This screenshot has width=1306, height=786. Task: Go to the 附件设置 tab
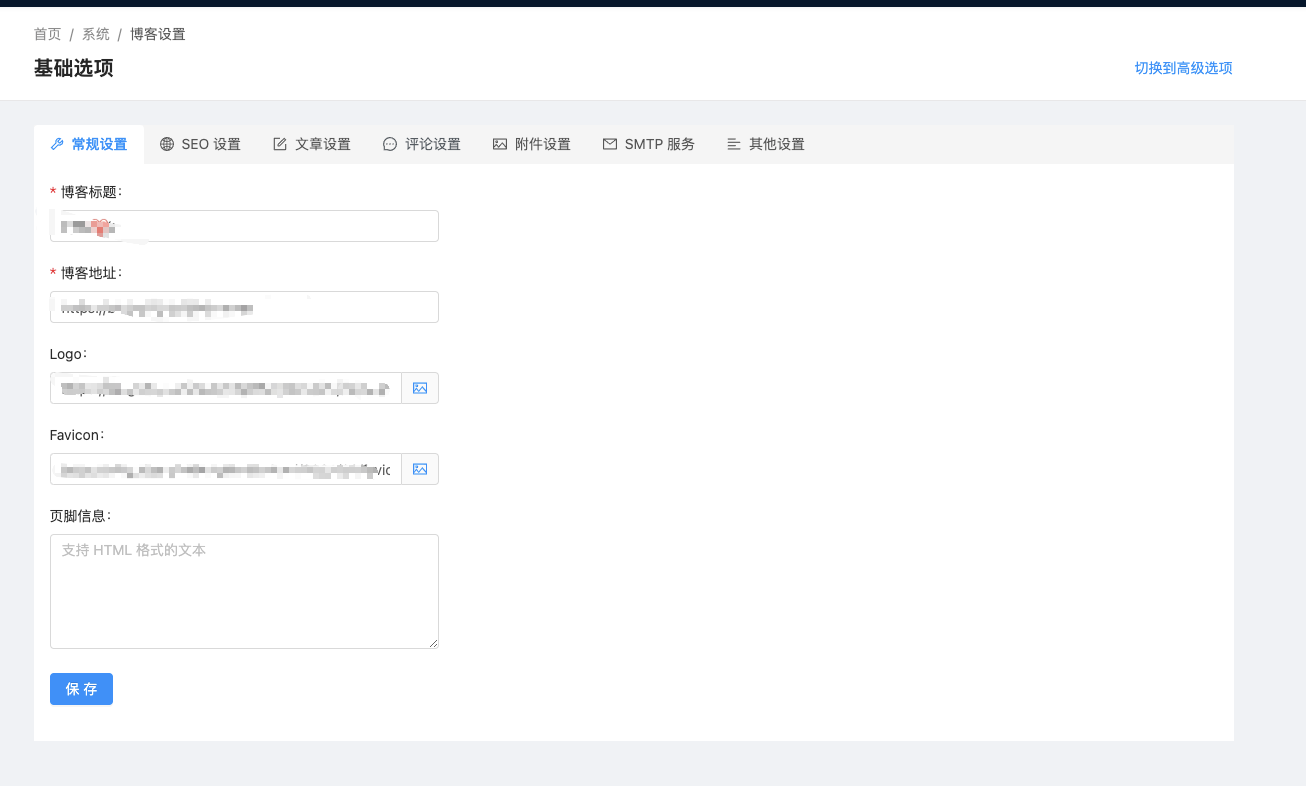pyautogui.click(x=532, y=144)
